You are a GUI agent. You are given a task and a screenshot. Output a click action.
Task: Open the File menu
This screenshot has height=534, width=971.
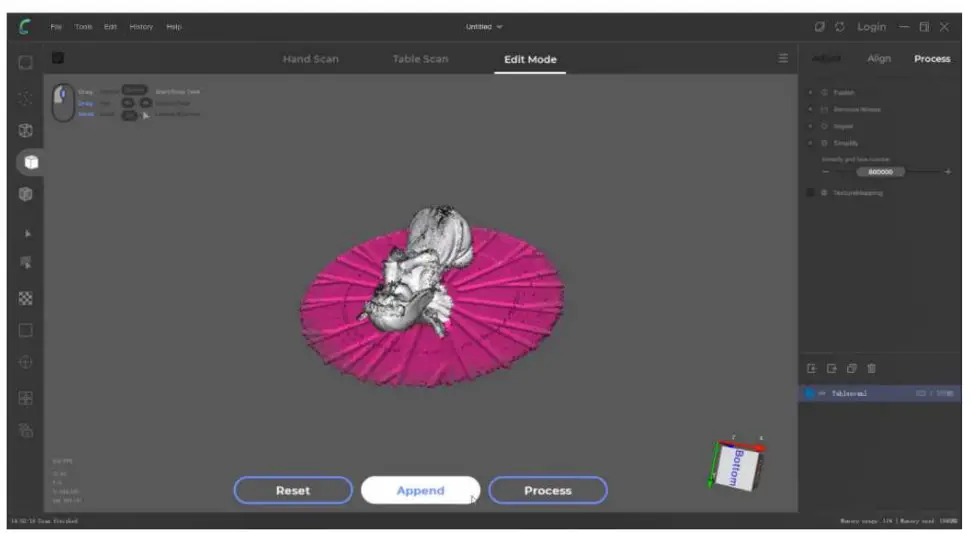[x=56, y=27]
